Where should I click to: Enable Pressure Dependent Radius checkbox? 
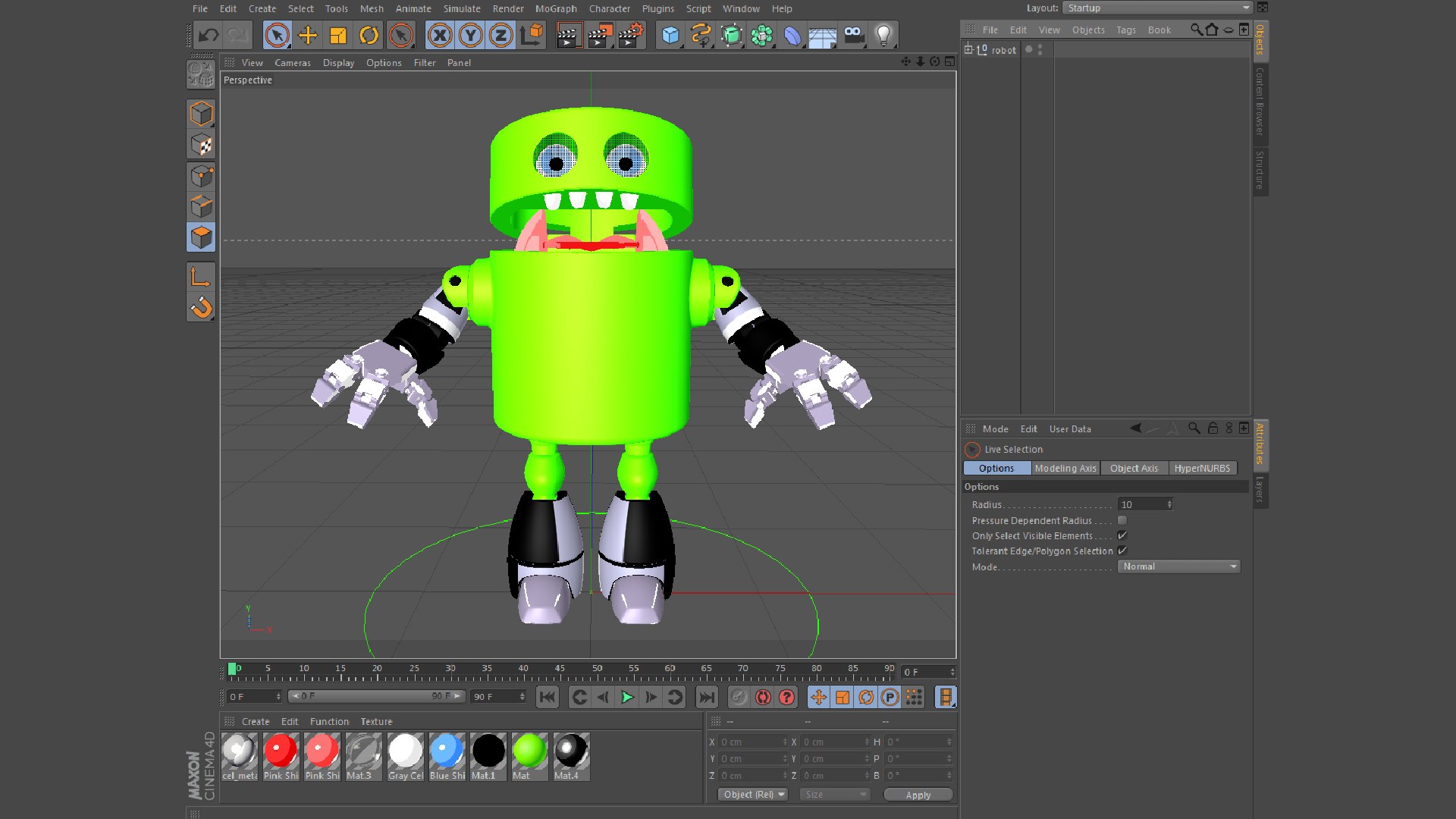(x=1122, y=520)
